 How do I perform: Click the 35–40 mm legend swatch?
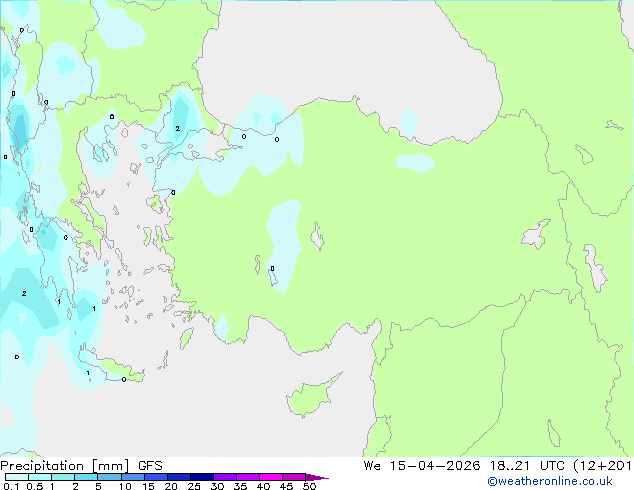click(248, 477)
